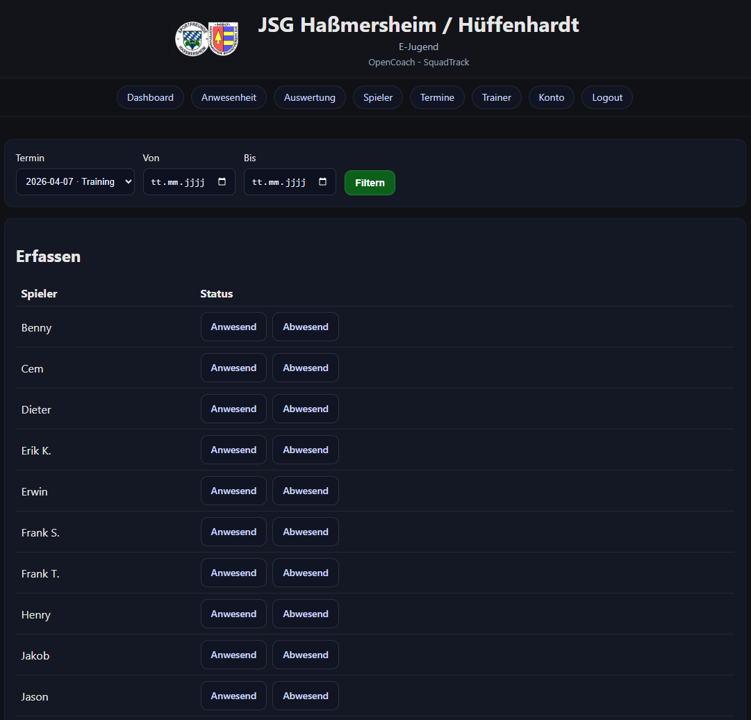751x720 pixels.
Task: Navigate to Termine
Action: pos(437,98)
